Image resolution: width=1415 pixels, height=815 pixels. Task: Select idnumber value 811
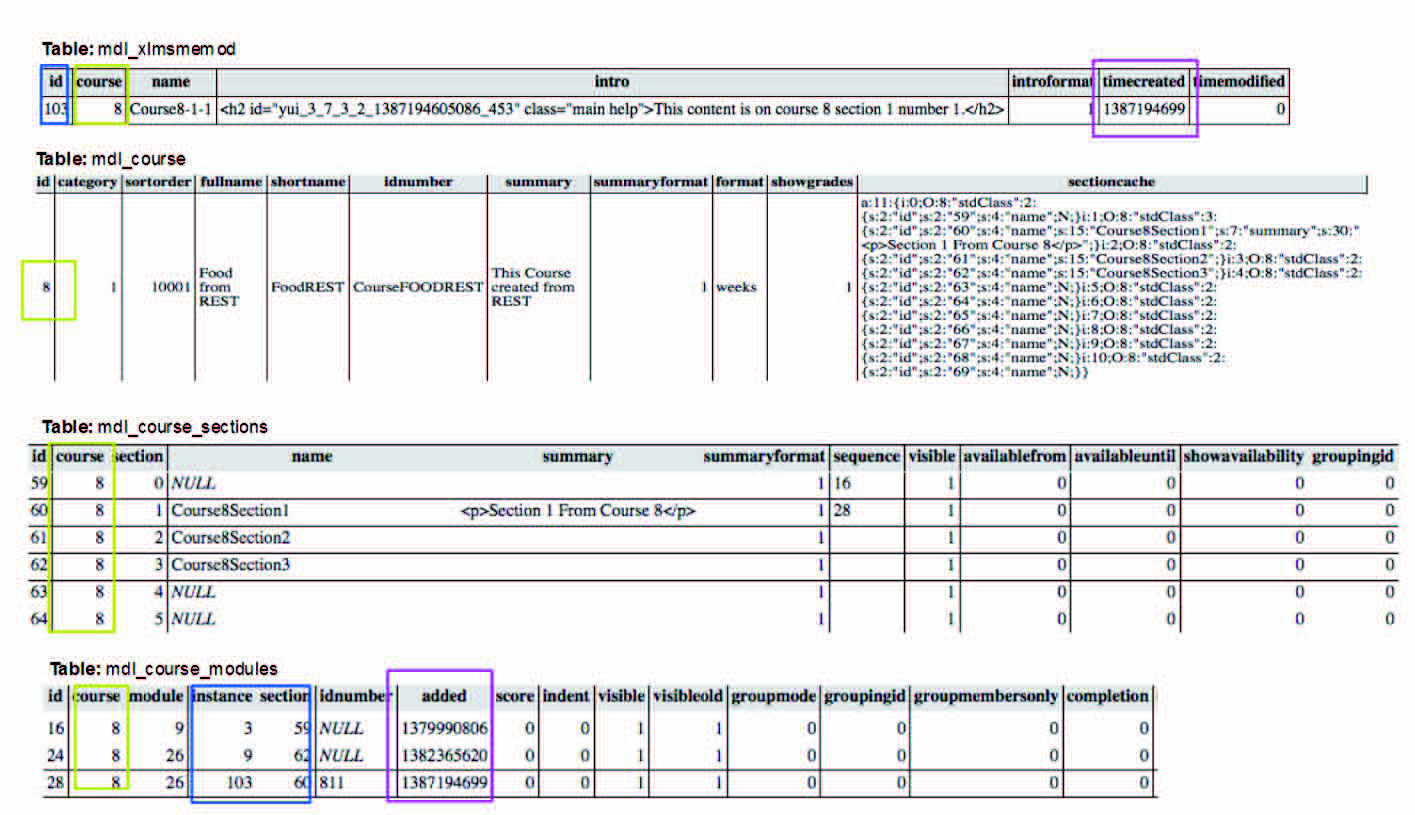click(332, 784)
